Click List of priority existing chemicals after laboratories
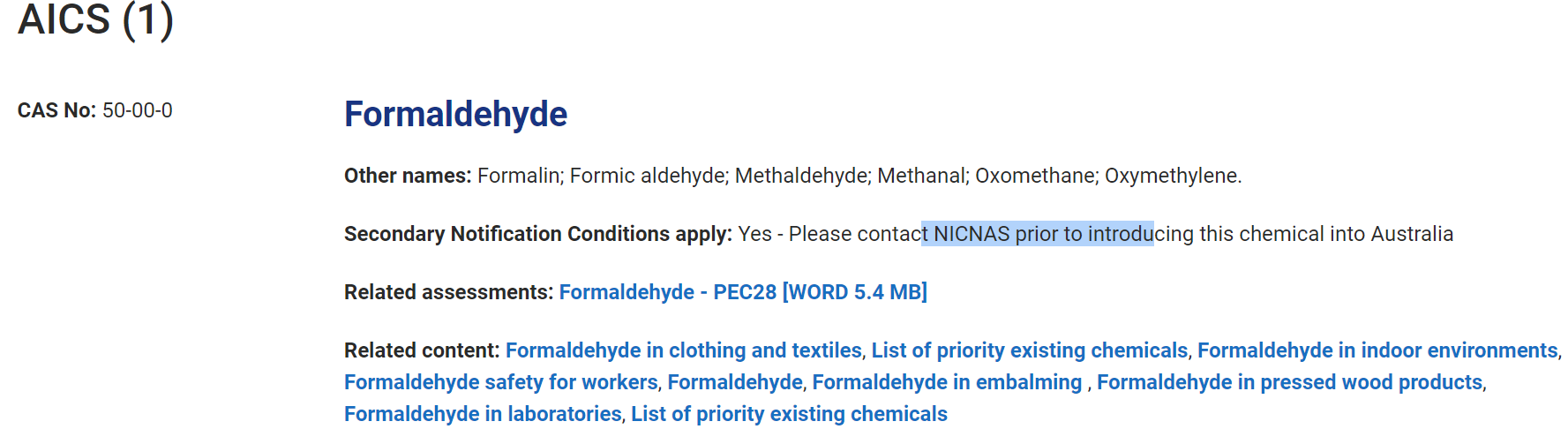 [x=789, y=414]
